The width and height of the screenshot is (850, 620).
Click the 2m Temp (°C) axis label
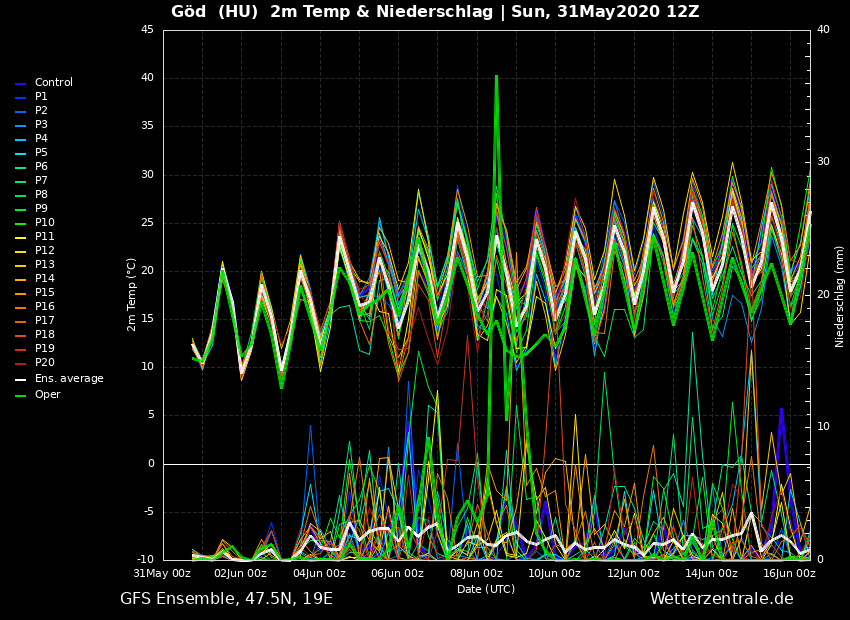coord(132,294)
